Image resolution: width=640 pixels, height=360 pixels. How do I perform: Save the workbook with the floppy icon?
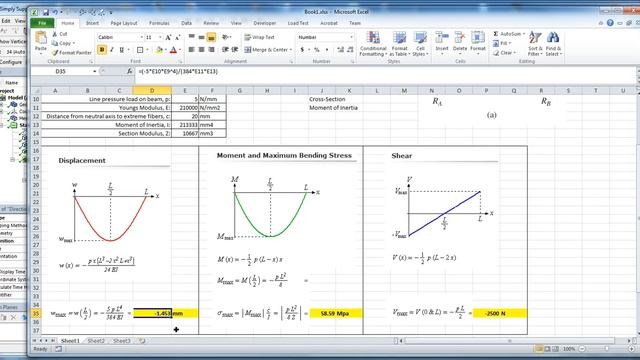point(46,13)
